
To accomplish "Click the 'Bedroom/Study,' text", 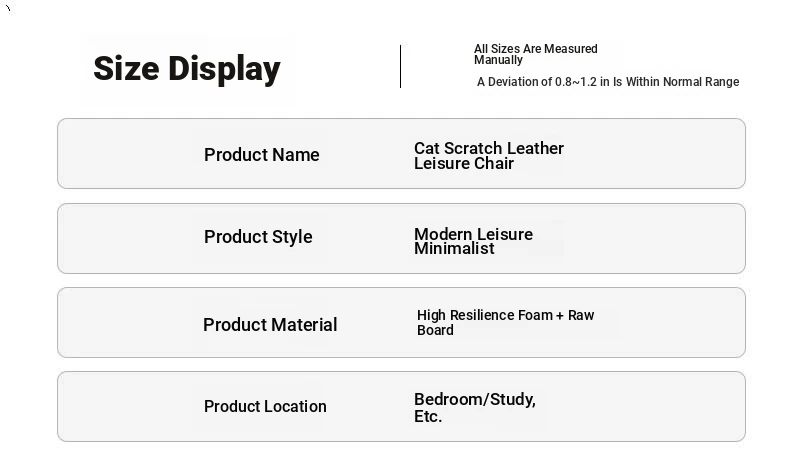I will coord(474,399).
